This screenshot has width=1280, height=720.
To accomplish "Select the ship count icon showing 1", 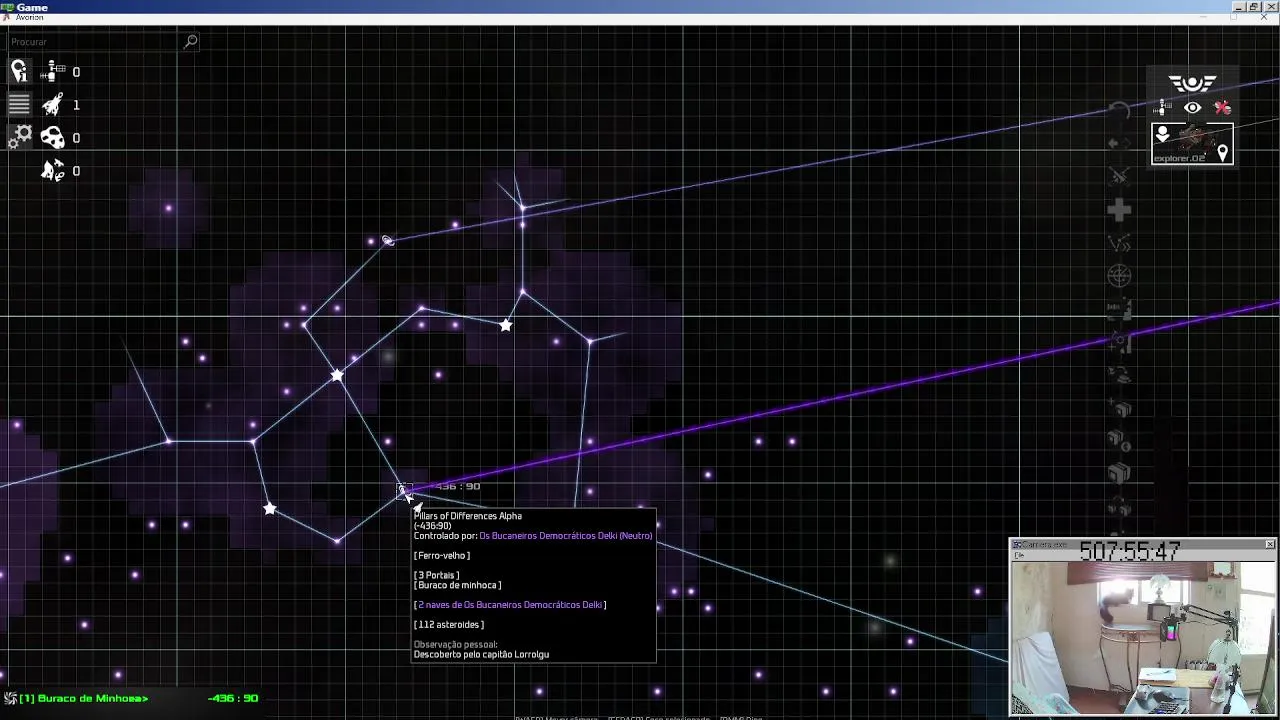I will click(x=53, y=104).
